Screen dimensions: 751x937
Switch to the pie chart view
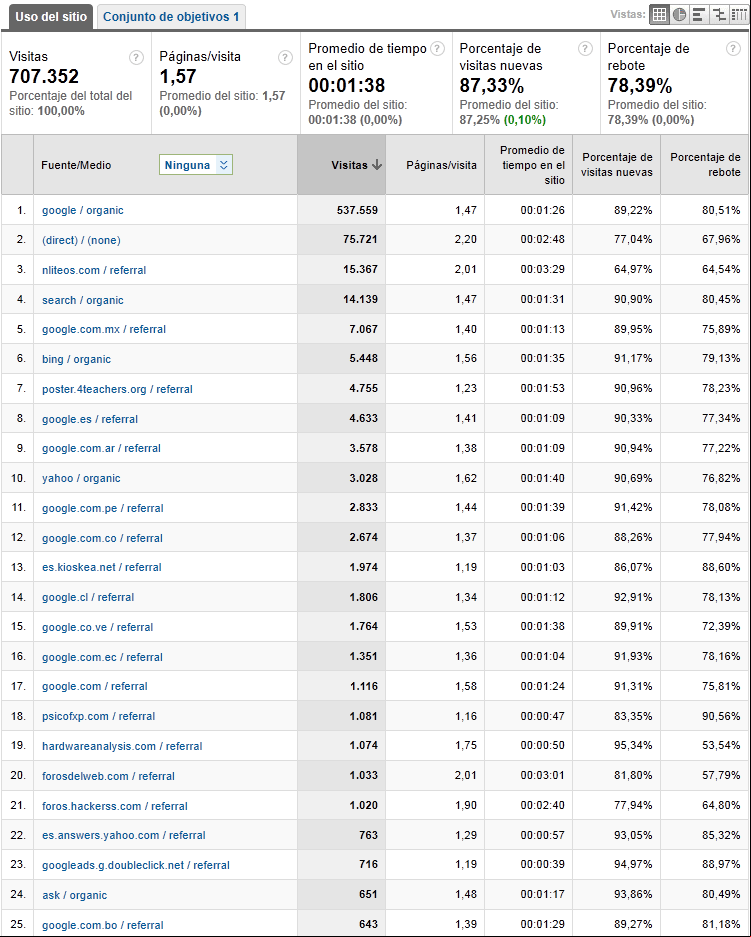[x=679, y=15]
